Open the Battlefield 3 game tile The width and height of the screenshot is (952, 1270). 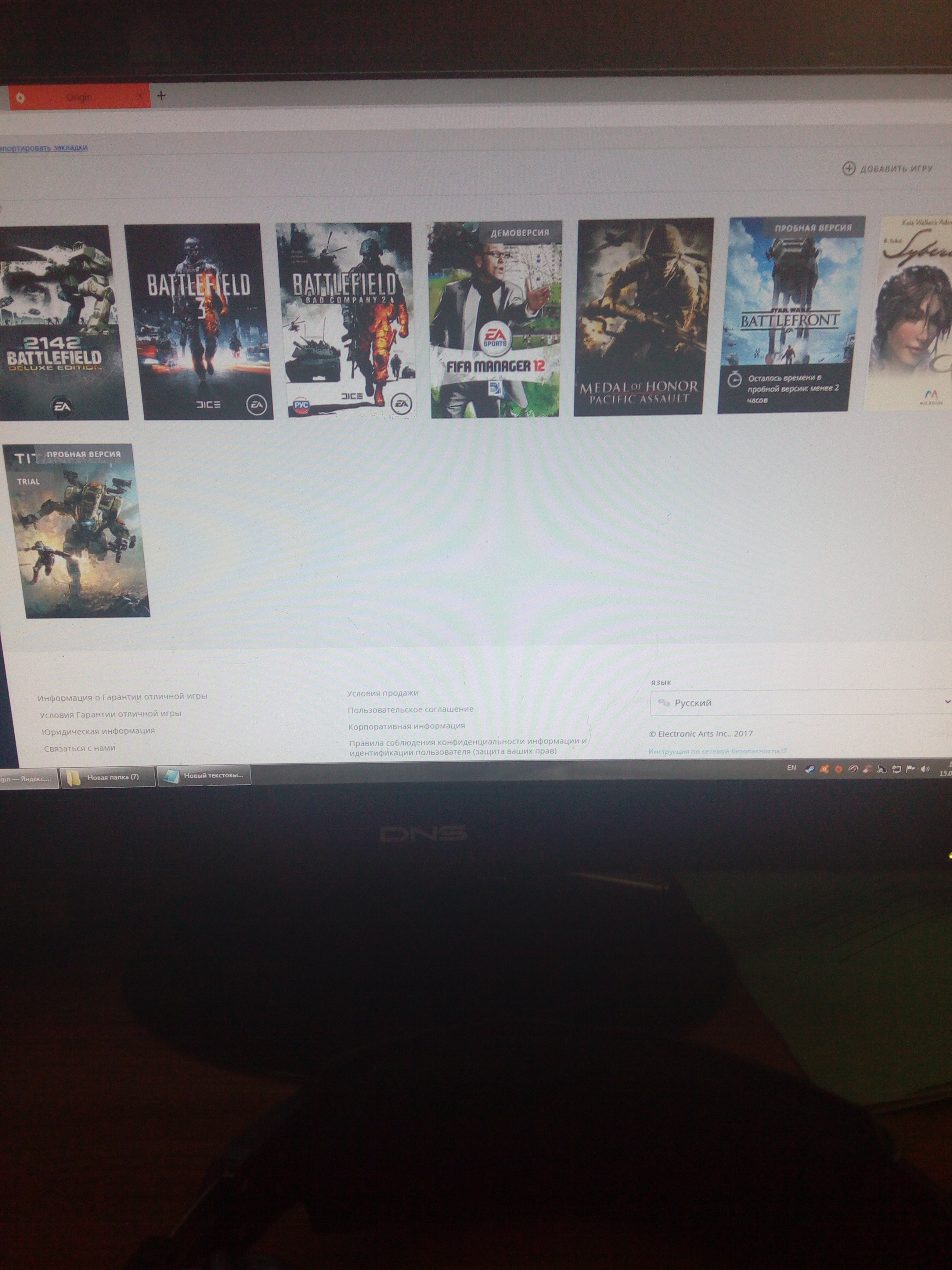199,321
